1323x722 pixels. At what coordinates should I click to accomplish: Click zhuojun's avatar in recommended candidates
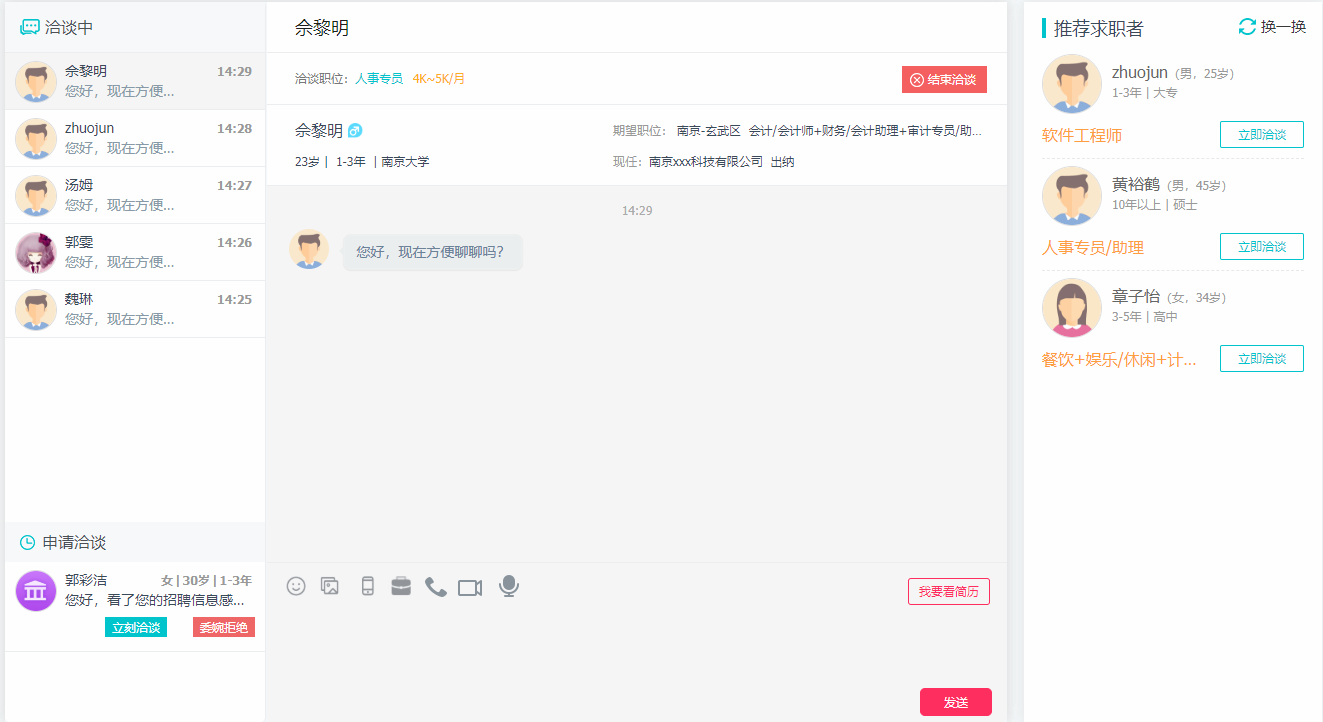tap(1071, 83)
